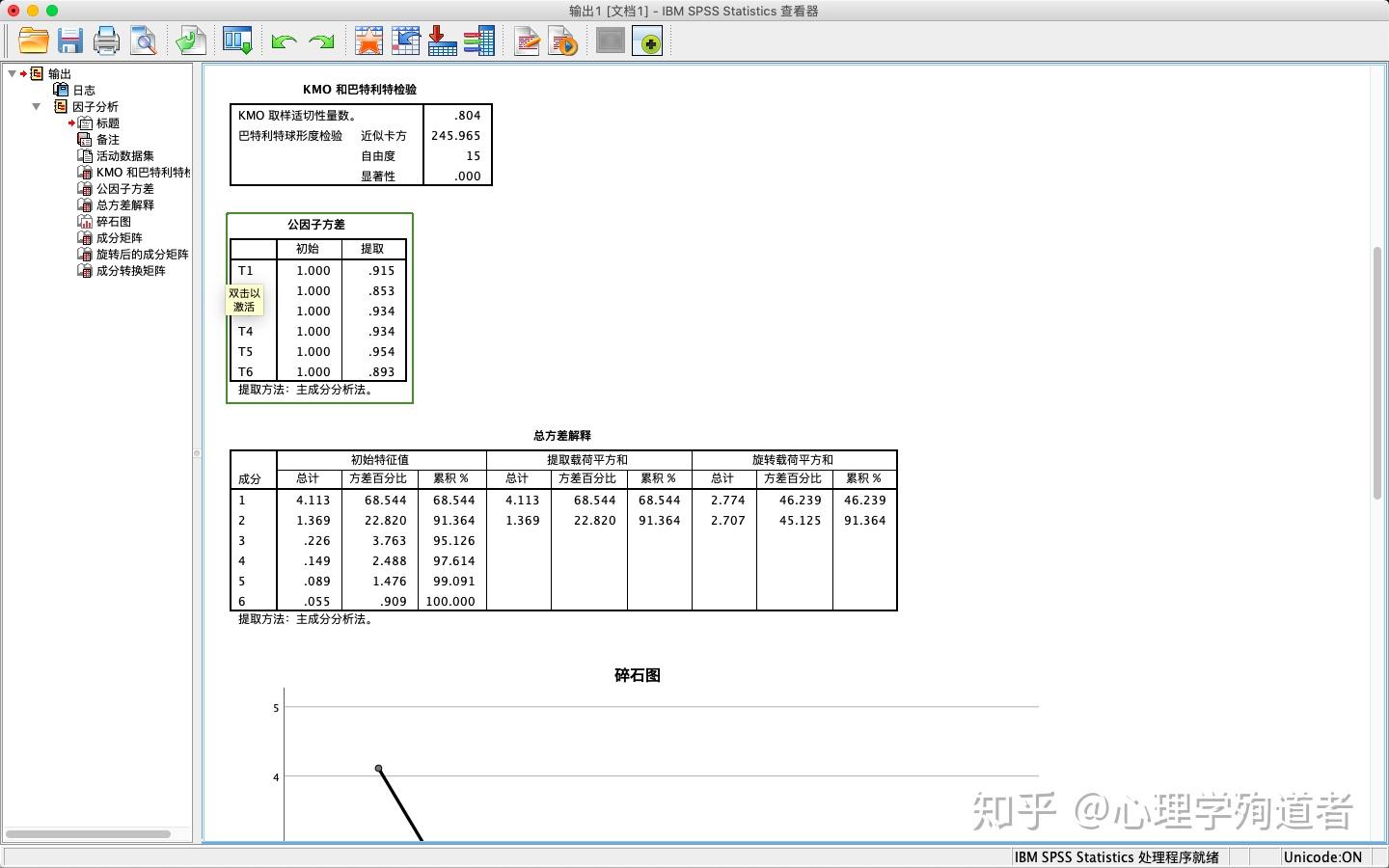Select 碎石图 in the outline tree
Screen dimensions: 1389x868
[114, 221]
